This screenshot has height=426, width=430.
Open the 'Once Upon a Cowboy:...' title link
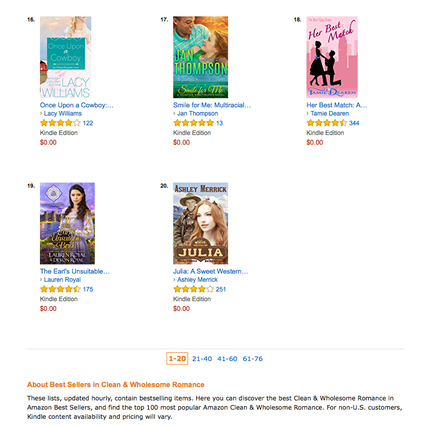point(77,105)
